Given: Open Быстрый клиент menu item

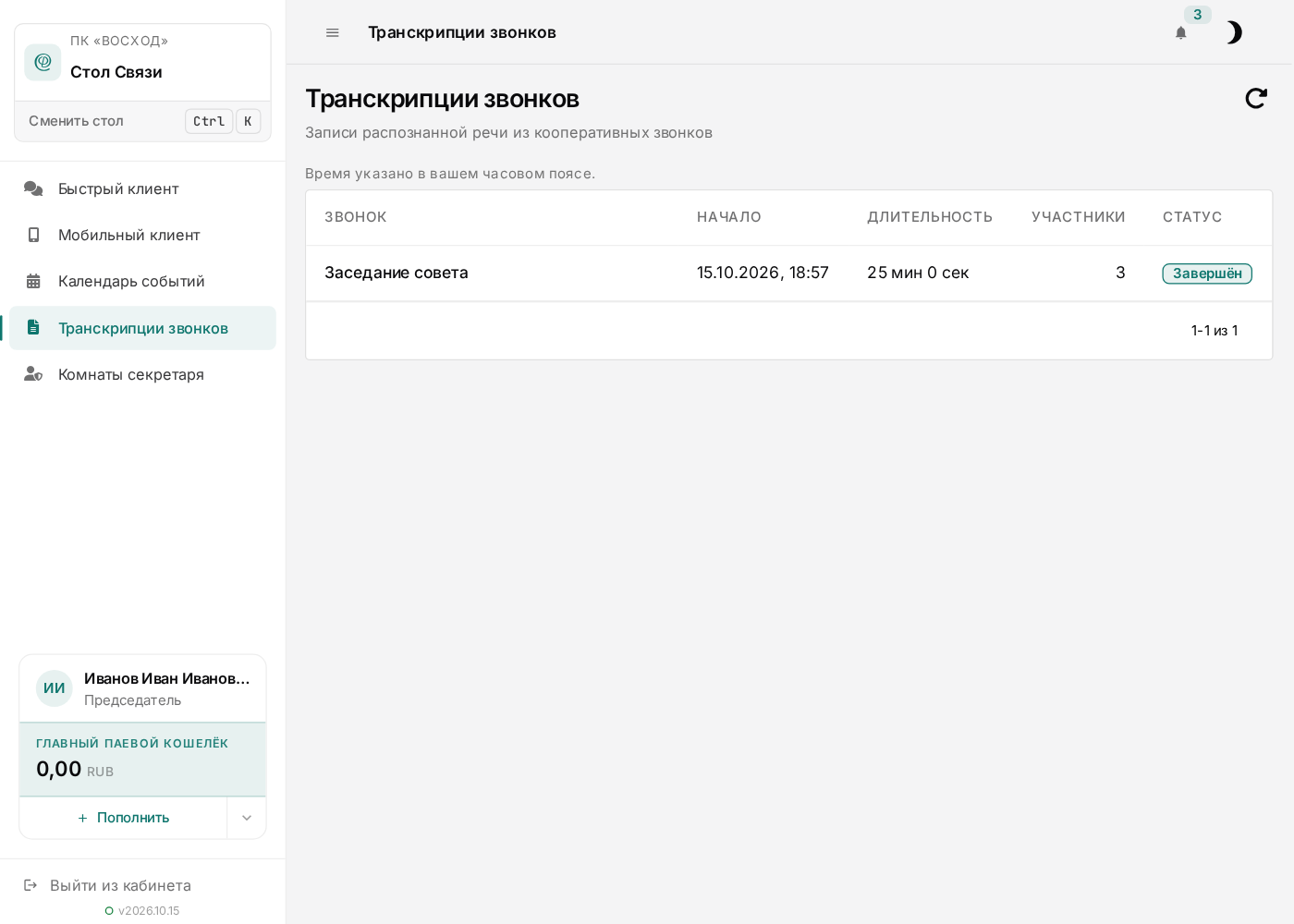Looking at the screenshot, I should [x=142, y=188].
